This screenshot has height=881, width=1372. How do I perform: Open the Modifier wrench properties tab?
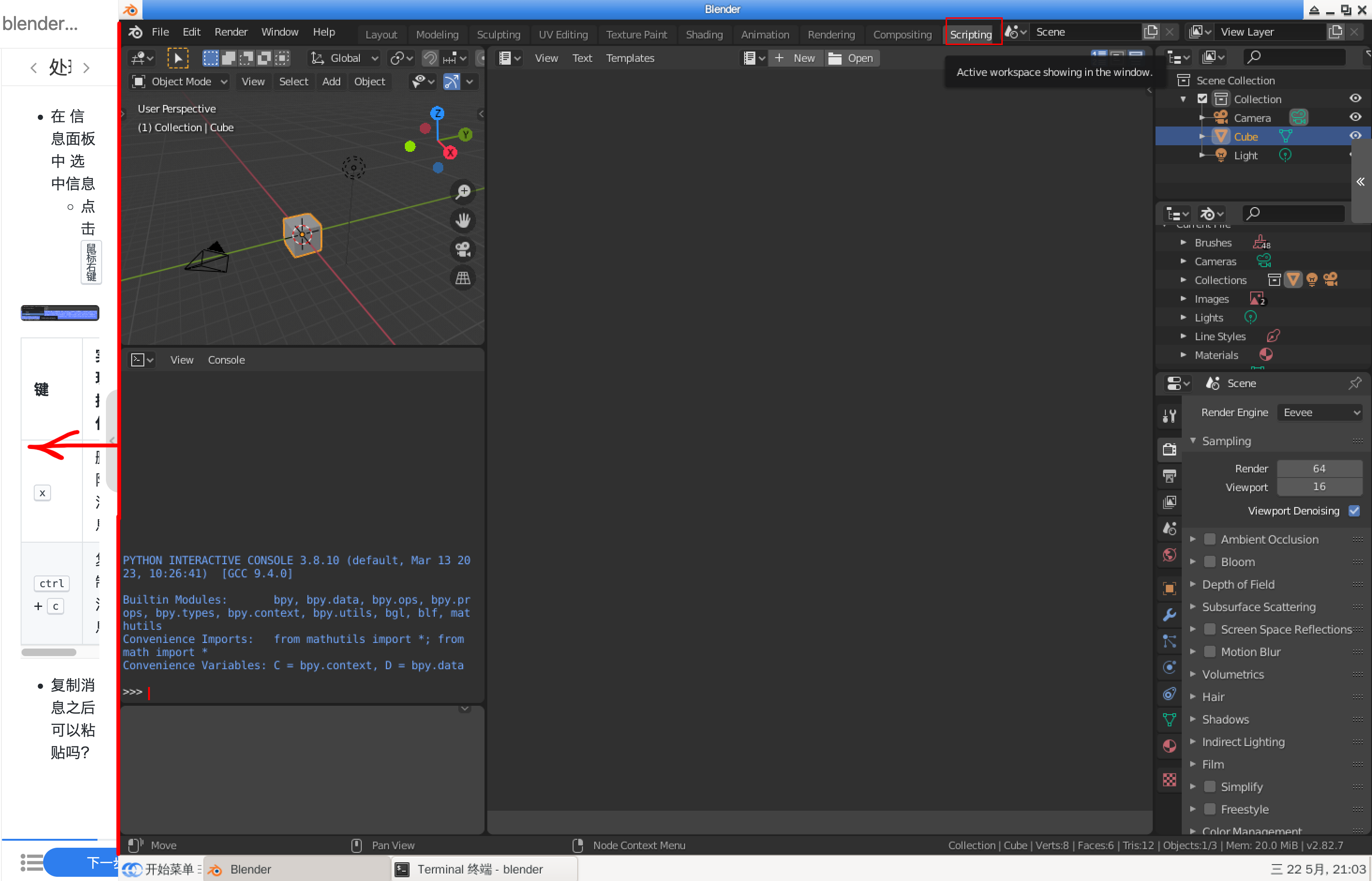pyautogui.click(x=1170, y=615)
